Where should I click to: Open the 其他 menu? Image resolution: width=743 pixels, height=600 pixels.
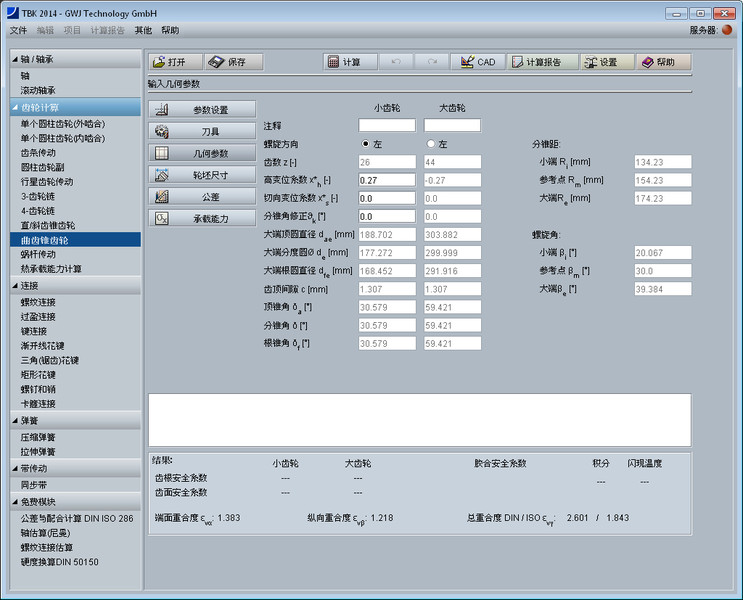143,30
